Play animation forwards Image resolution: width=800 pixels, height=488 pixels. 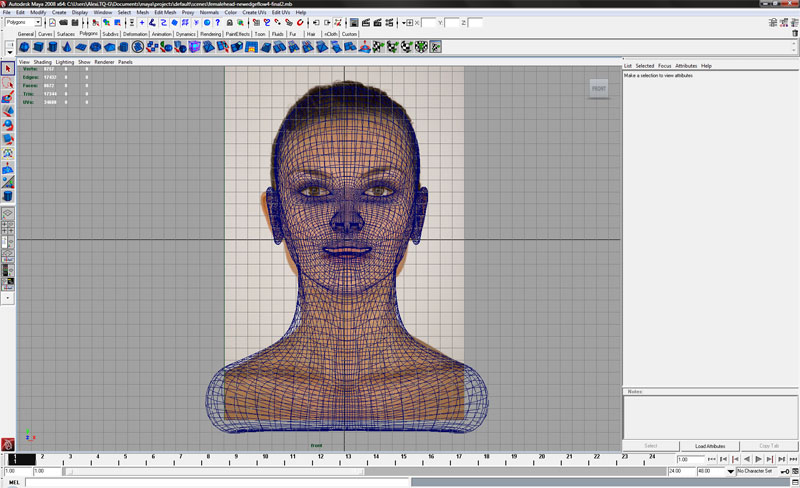pyautogui.click(x=758, y=459)
